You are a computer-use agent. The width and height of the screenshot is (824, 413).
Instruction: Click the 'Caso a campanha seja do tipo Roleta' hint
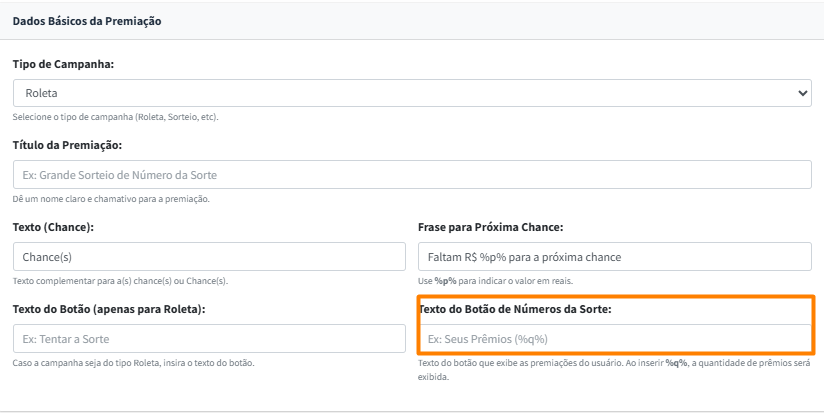click(x=133, y=362)
